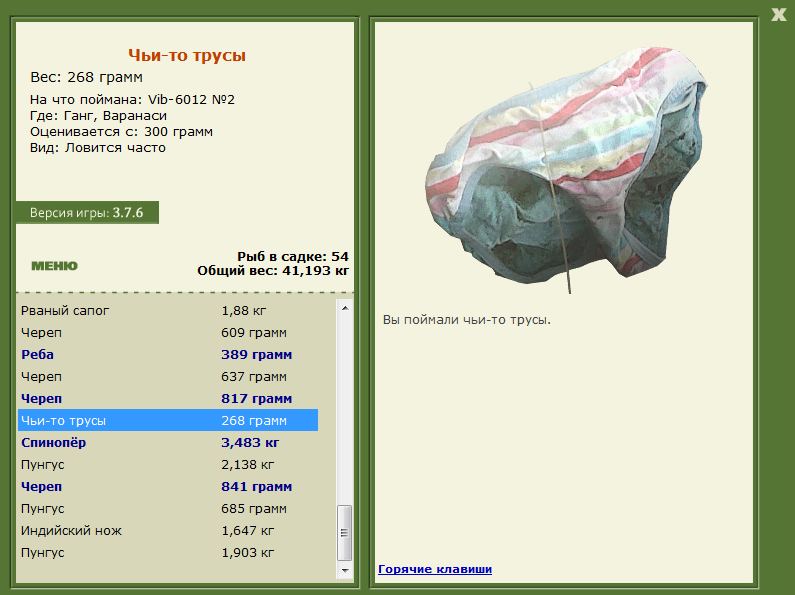Select the Пунгус 685 грамм entry
The image size is (795, 595).
168,509
